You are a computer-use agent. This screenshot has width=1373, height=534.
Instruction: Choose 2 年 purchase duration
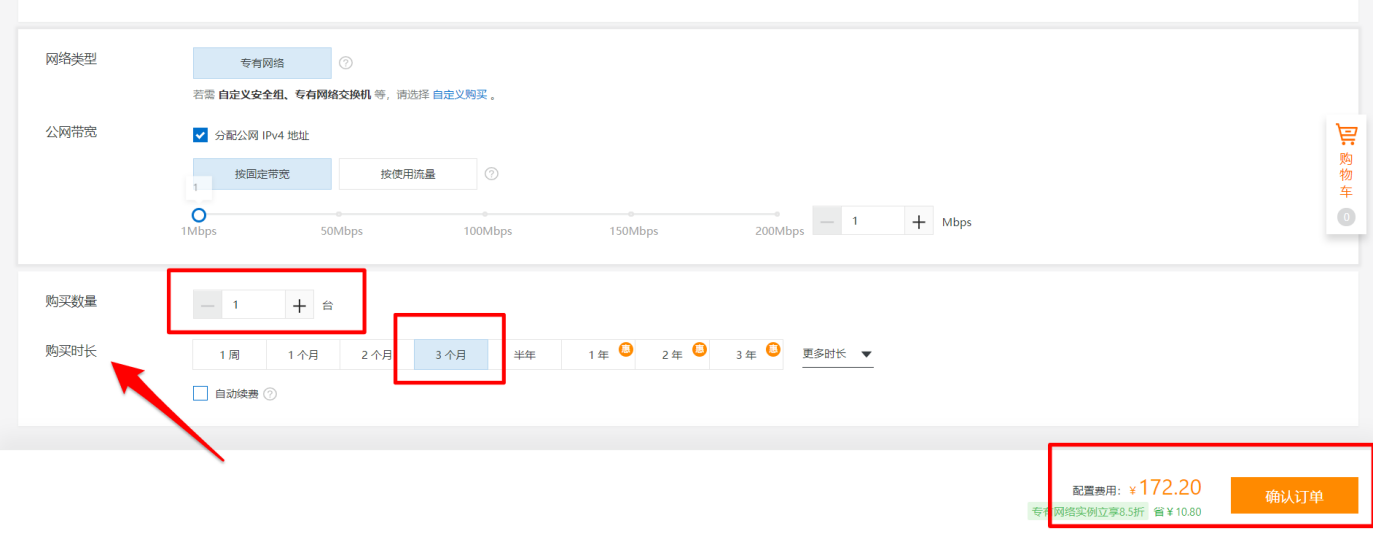[x=673, y=355]
